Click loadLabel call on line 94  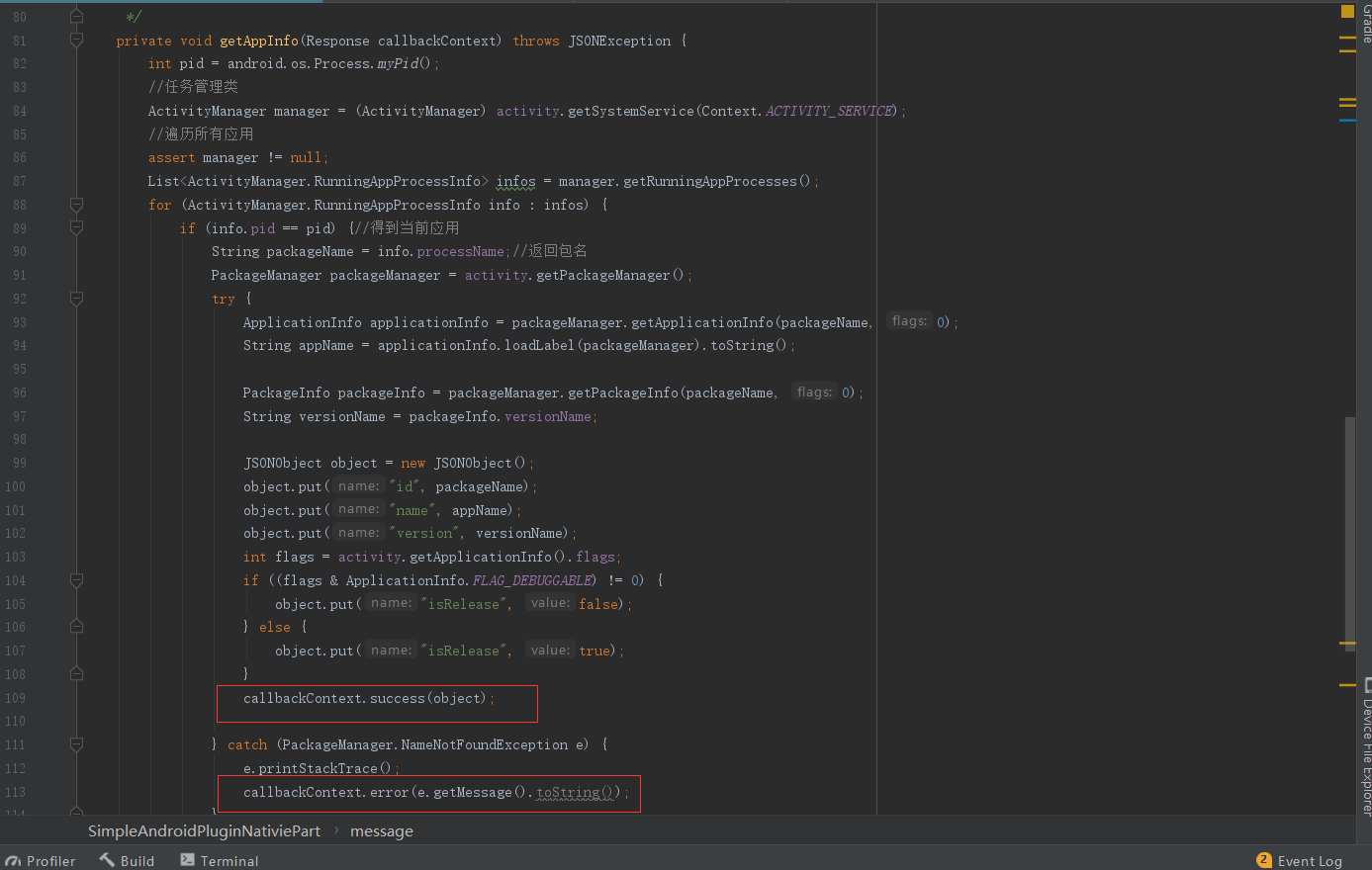(x=540, y=345)
